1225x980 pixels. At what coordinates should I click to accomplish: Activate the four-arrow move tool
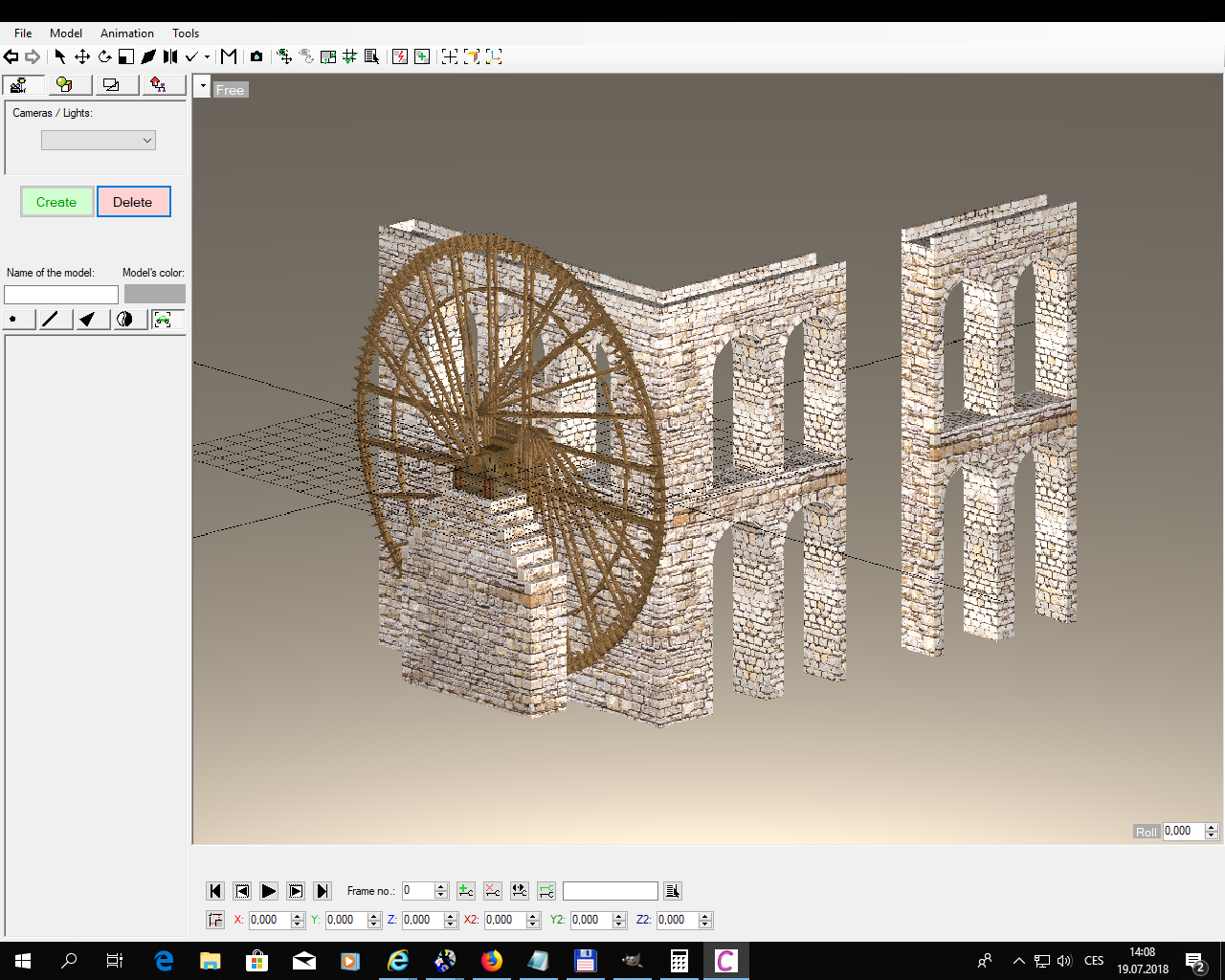click(x=82, y=56)
